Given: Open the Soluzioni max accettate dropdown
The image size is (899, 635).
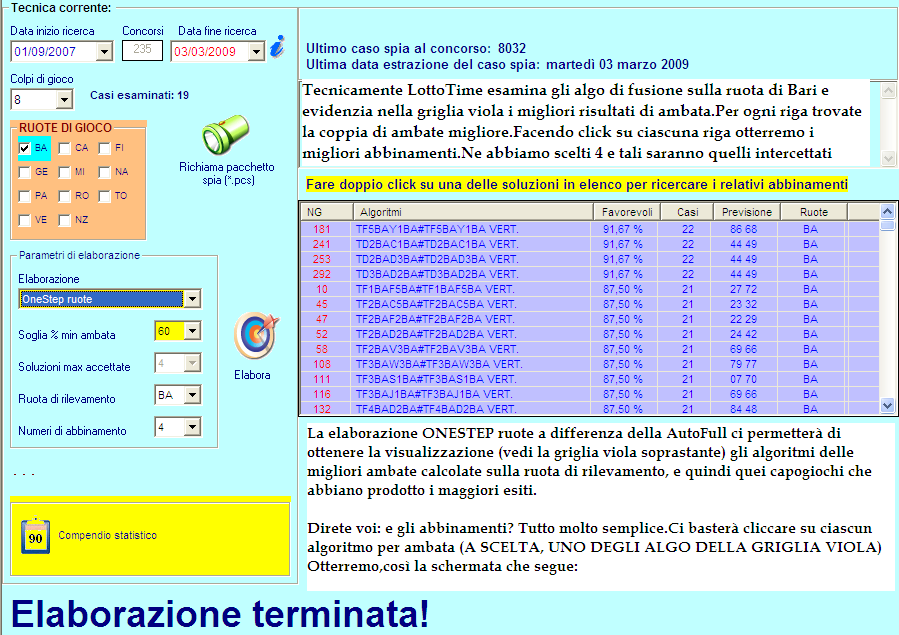Looking at the screenshot, I should pyautogui.click(x=192, y=363).
